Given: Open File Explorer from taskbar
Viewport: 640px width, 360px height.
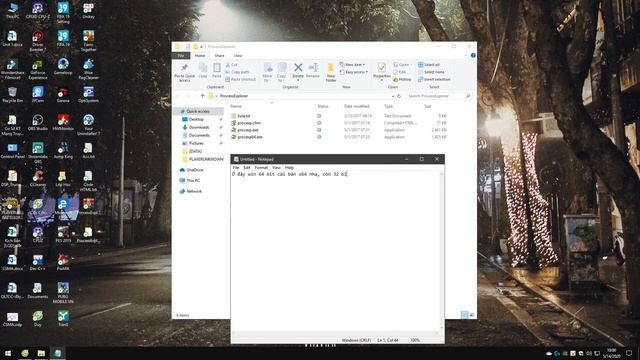Looking at the screenshot, I should click(41, 353).
